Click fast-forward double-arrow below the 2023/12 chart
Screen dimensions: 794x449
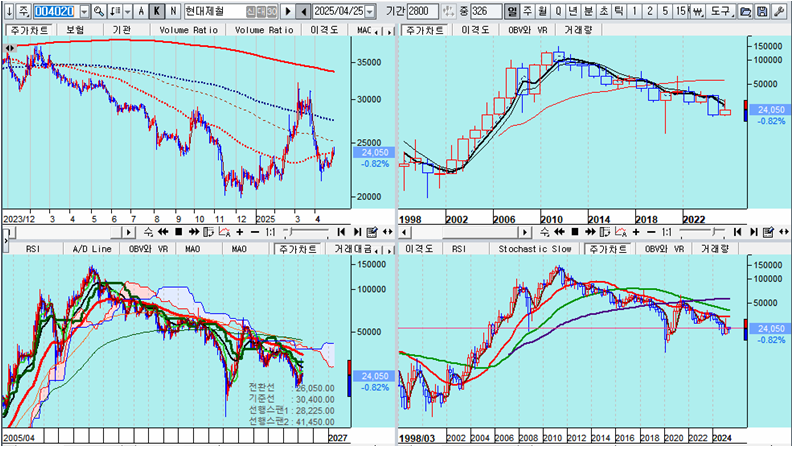[x=193, y=232]
